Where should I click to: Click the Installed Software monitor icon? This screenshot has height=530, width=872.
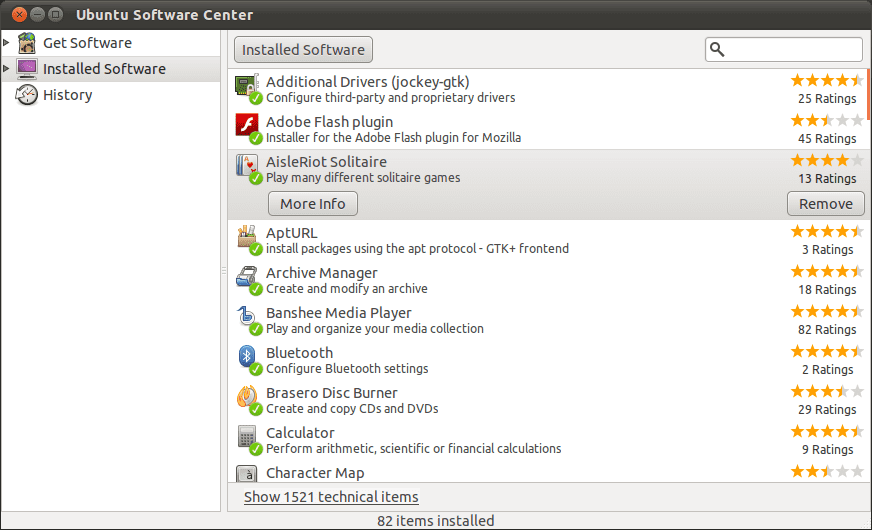[27, 69]
